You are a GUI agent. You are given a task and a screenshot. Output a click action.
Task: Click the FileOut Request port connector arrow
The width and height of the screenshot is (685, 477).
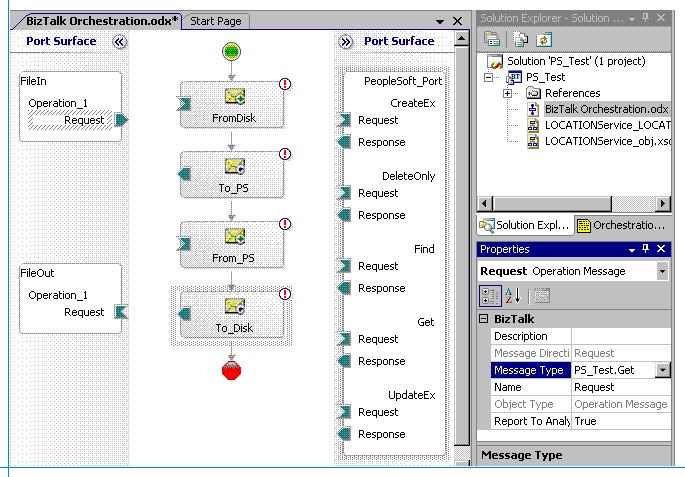click(x=121, y=311)
